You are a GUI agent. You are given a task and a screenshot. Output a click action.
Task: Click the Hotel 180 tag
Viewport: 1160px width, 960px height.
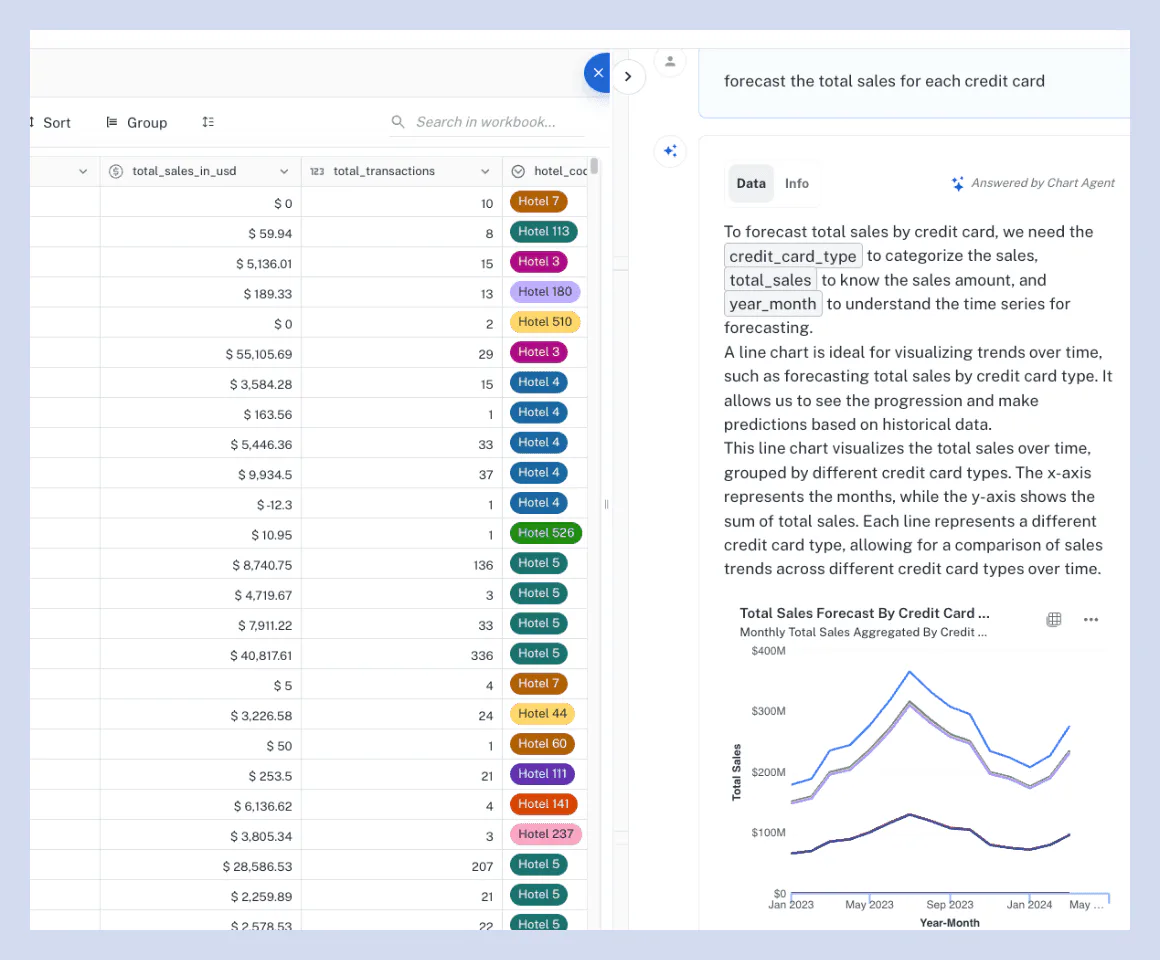click(545, 291)
